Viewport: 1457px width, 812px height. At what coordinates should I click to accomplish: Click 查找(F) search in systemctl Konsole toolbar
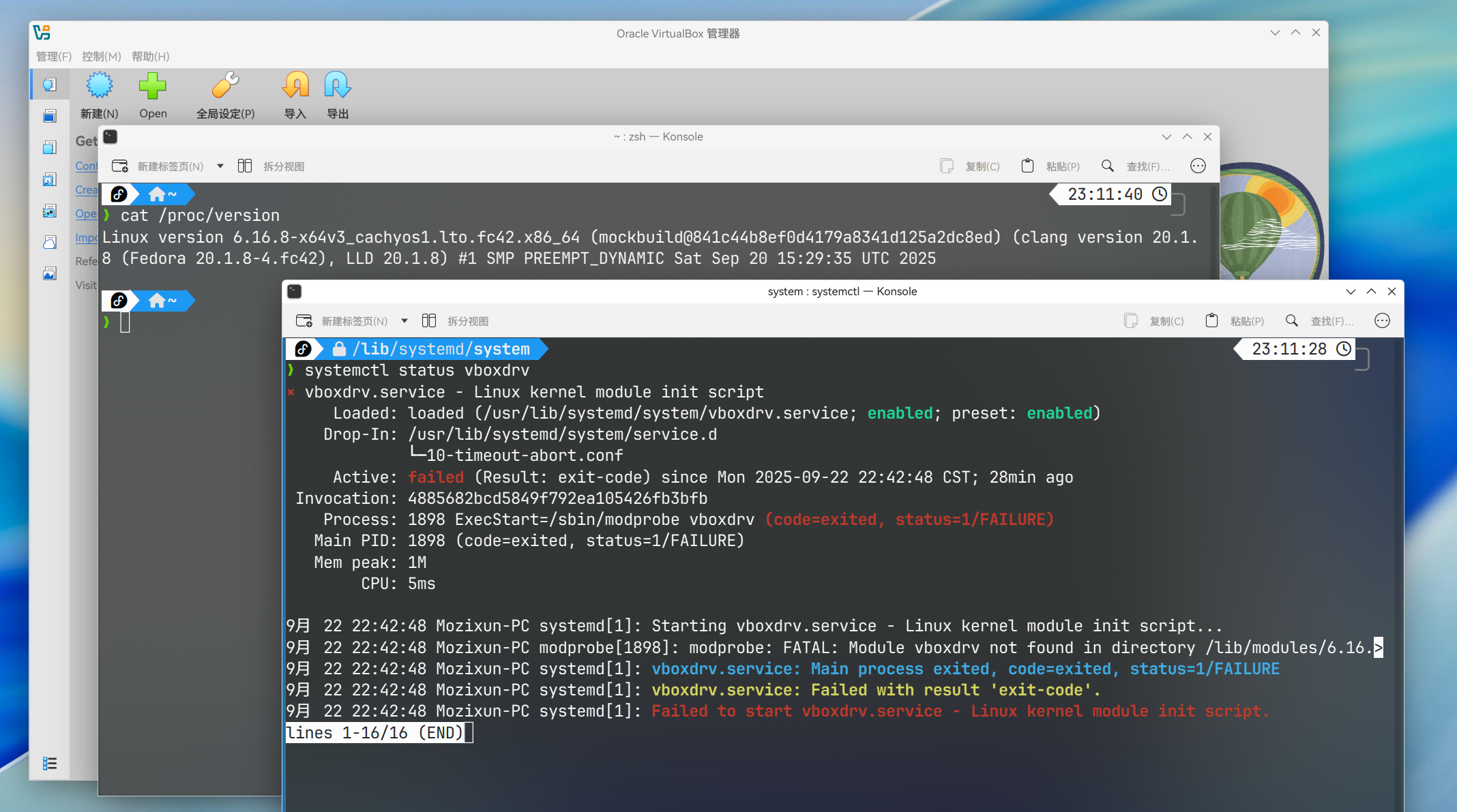(x=1320, y=321)
